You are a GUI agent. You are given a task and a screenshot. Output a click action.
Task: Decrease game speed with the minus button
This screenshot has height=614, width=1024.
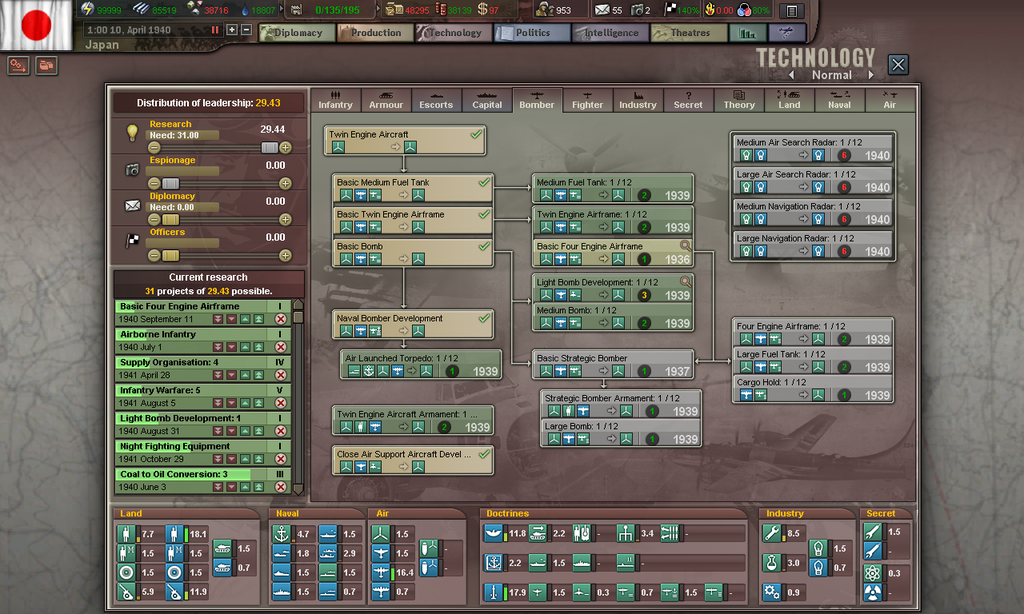246,30
